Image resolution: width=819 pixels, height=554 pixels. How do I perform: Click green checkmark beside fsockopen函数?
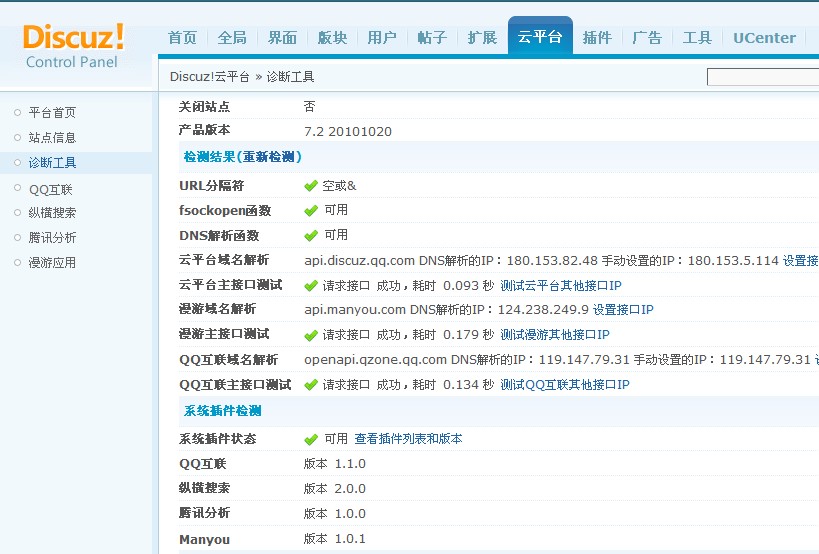[311, 211]
